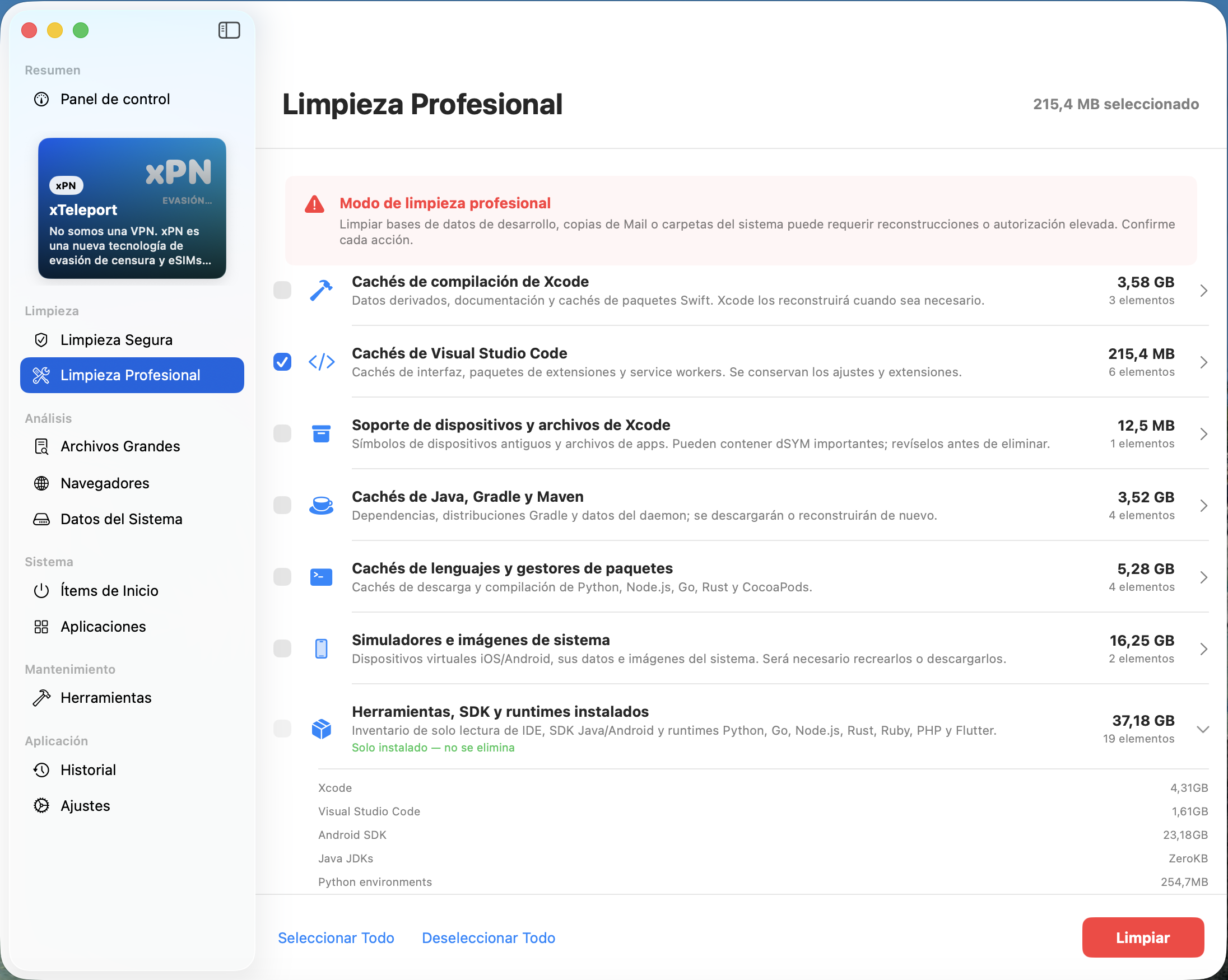The height and width of the screenshot is (980, 1228).
Task: Click the Xcode row showing 4,31GB
Action: pyautogui.click(x=763, y=788)
